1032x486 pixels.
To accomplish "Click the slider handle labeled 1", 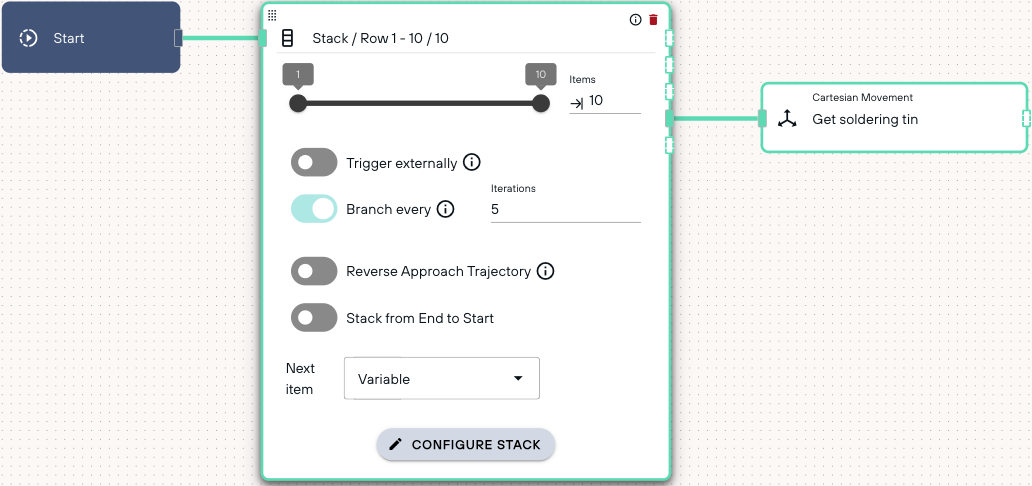I will point(298,103).
